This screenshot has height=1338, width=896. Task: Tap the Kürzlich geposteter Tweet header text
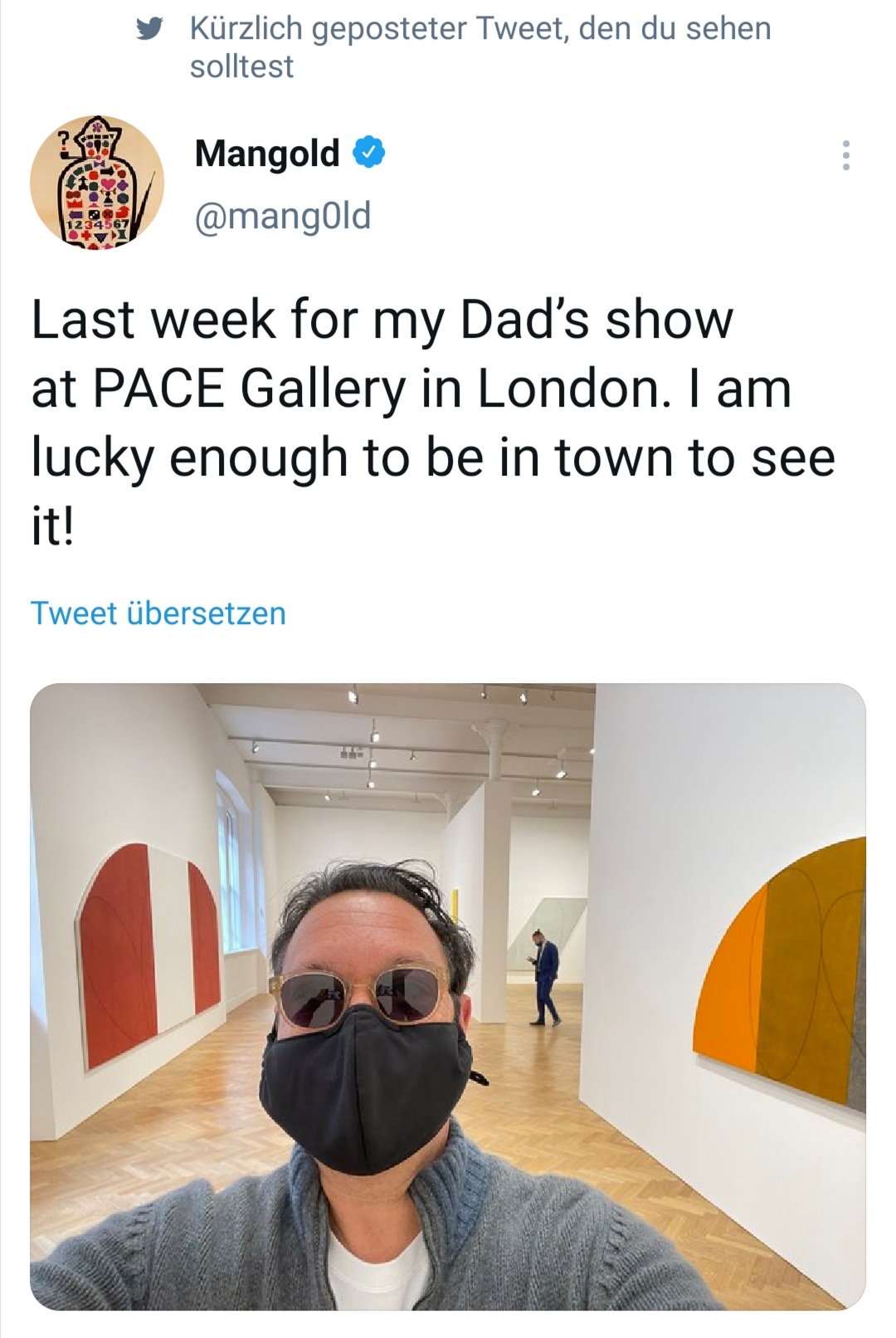480,47
